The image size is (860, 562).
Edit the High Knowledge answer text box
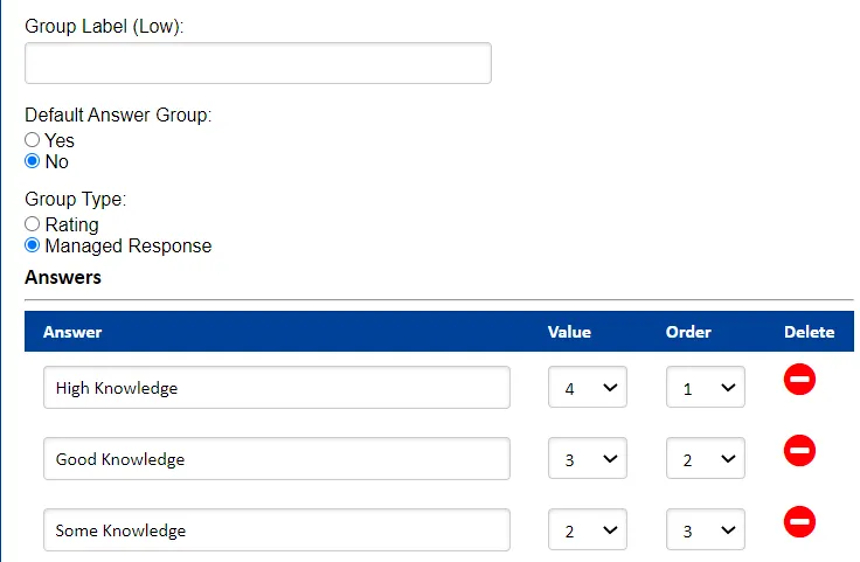click(x=276, y=388)
